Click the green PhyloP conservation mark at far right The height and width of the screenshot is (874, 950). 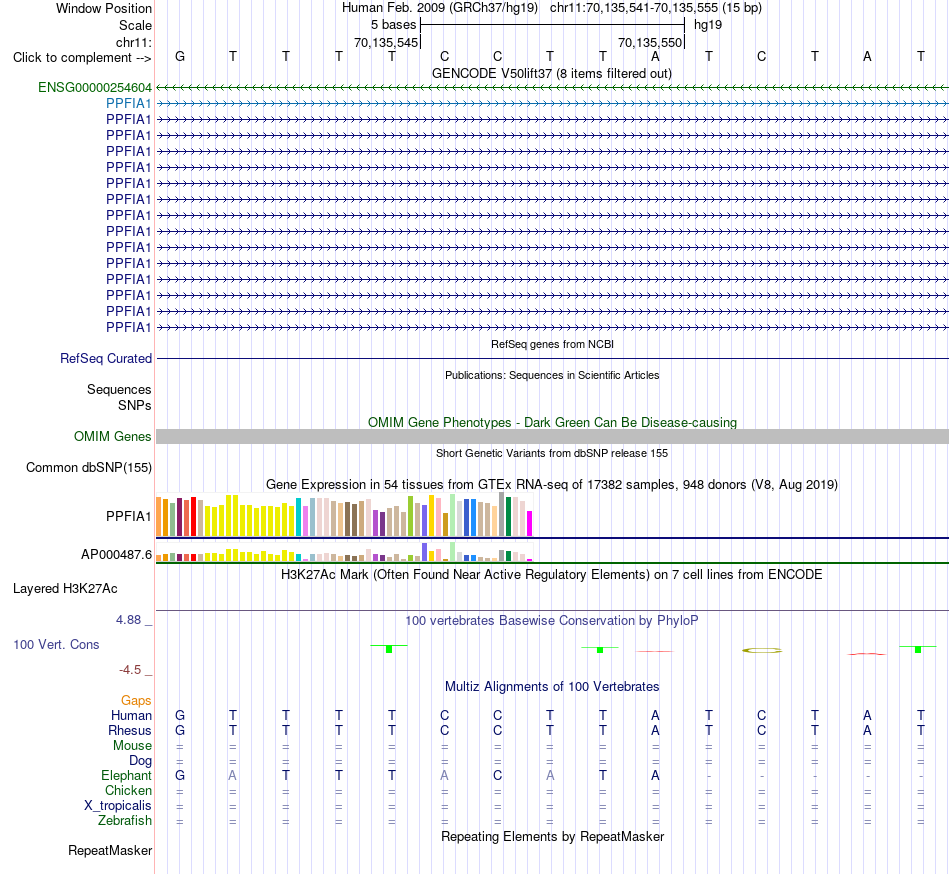[x=918, y=649]
